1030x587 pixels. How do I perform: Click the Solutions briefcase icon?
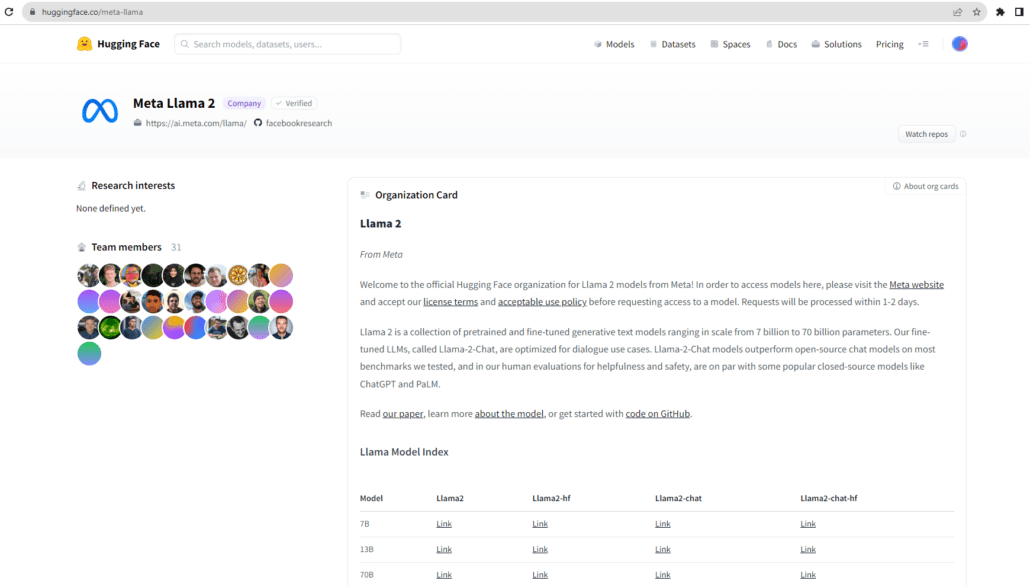coord(816,44)
